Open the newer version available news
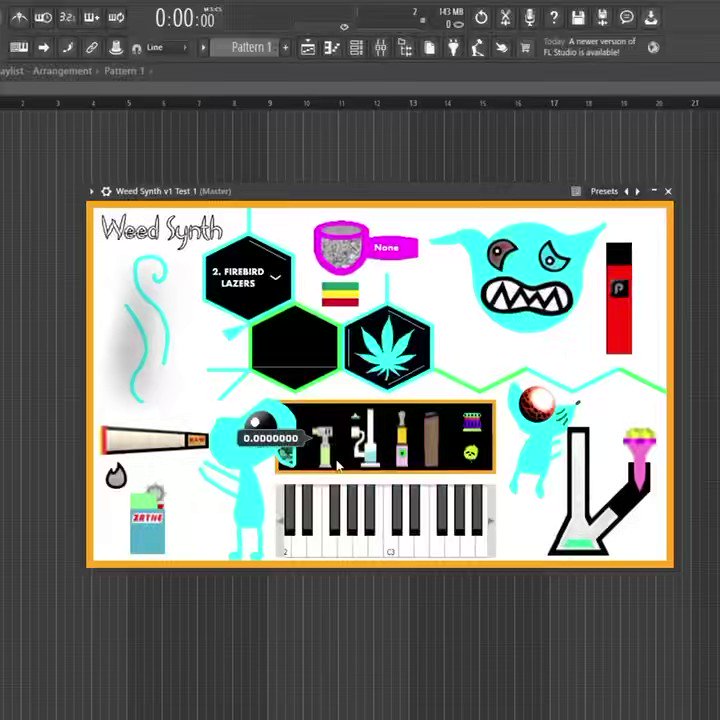 pos(590,47)
